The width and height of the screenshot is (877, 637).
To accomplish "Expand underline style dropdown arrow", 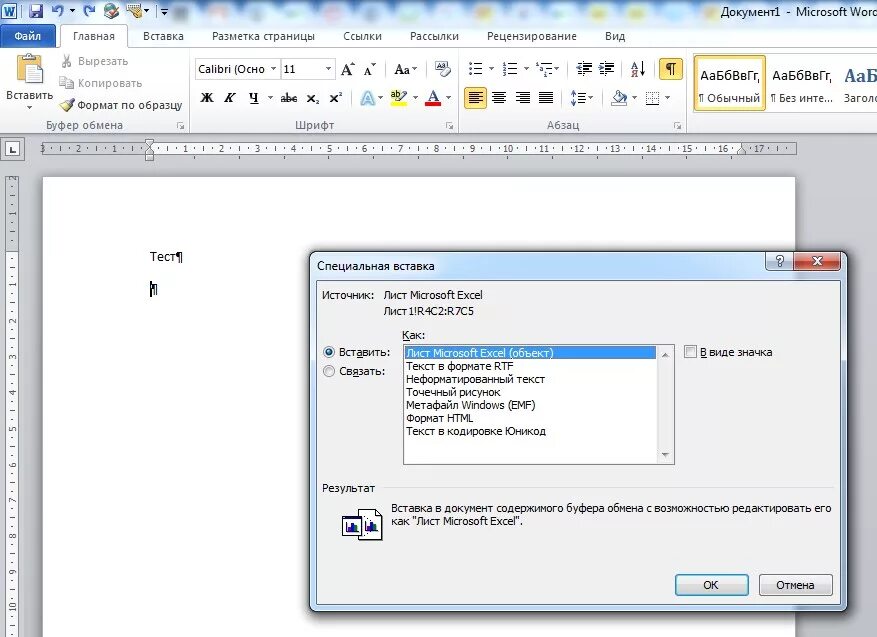I will [270, 98].
